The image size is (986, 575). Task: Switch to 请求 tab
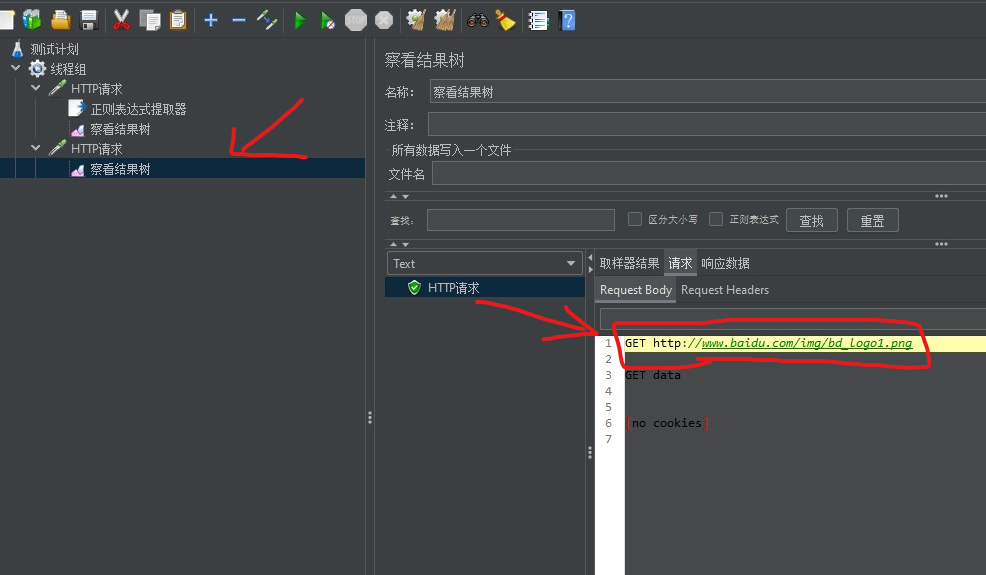[680, 264]
